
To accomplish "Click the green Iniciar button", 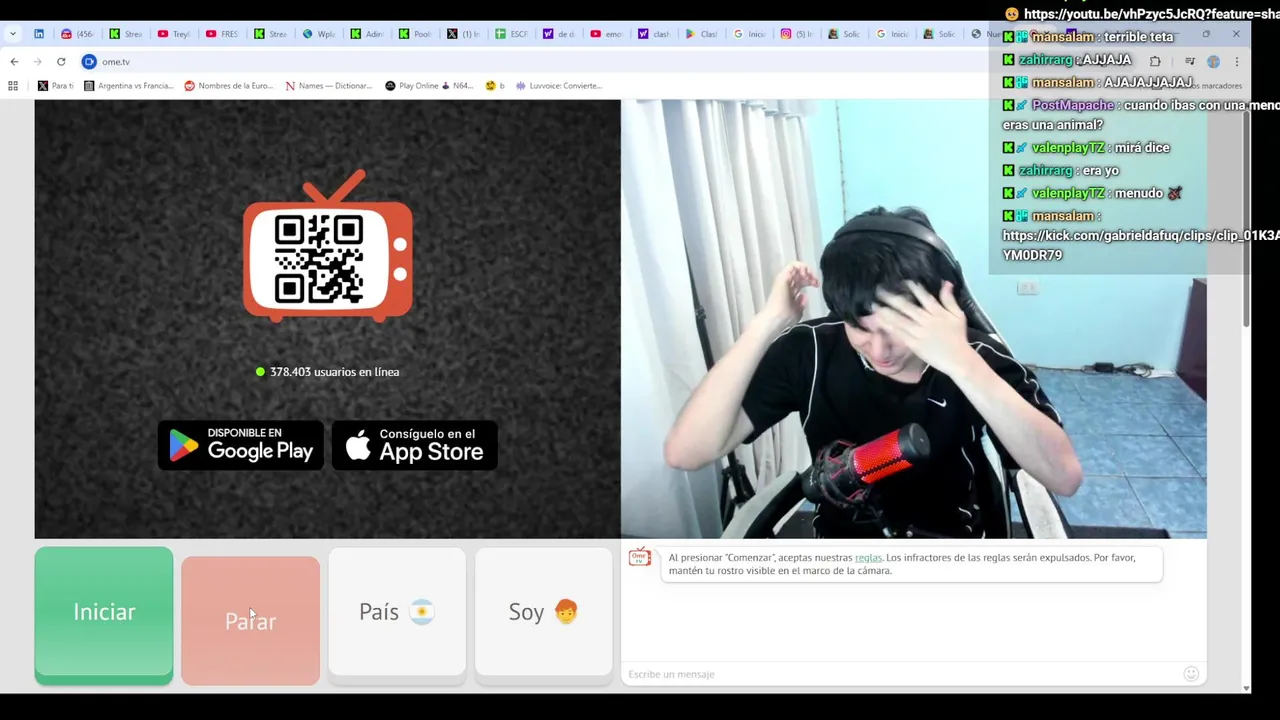I will 104,615.
